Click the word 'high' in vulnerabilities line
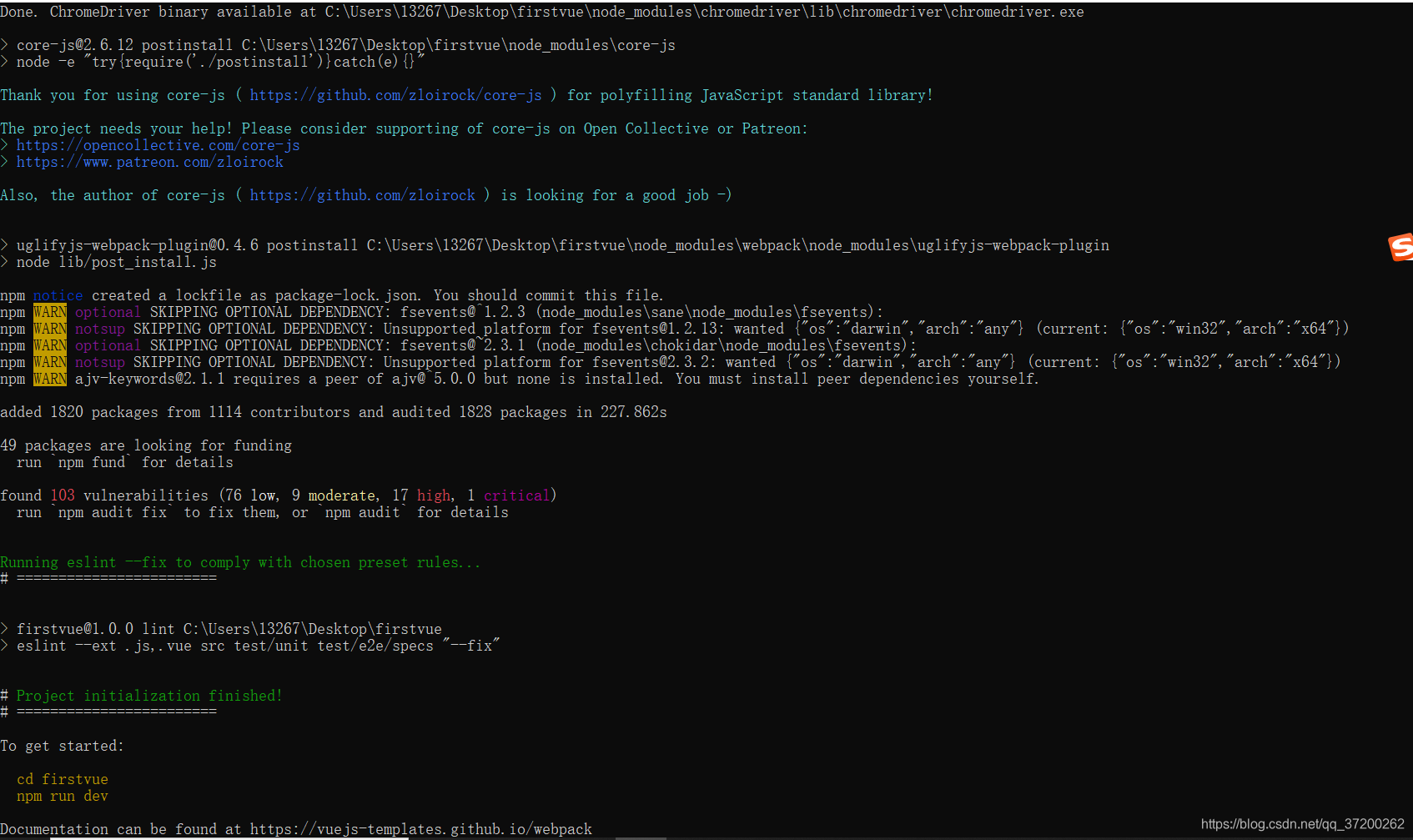This screenshot has height=840, width=1413. tap(434, 495)
